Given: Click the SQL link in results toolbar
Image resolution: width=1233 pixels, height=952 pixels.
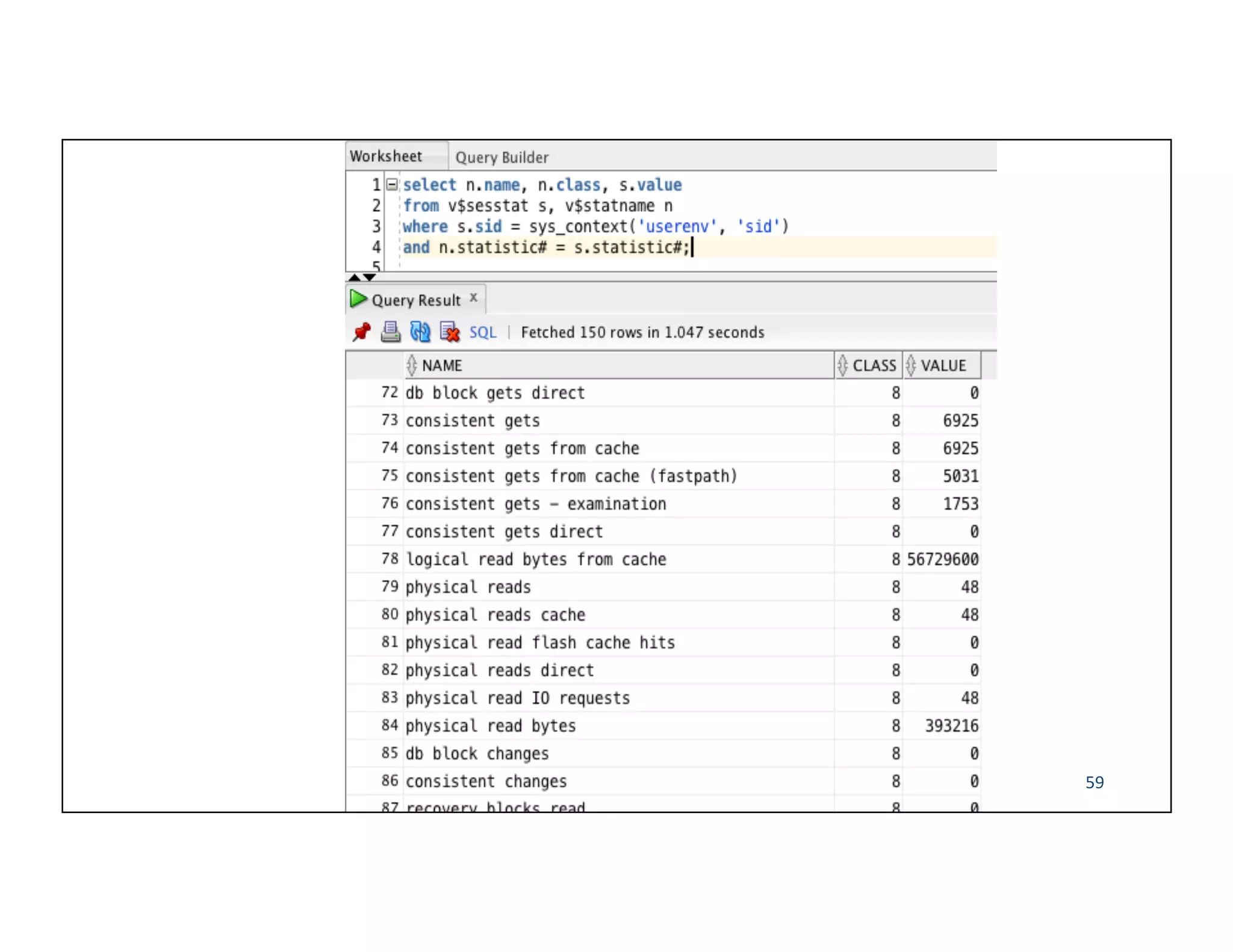Looking at the screenshot, I should click(x=483, y=332).
